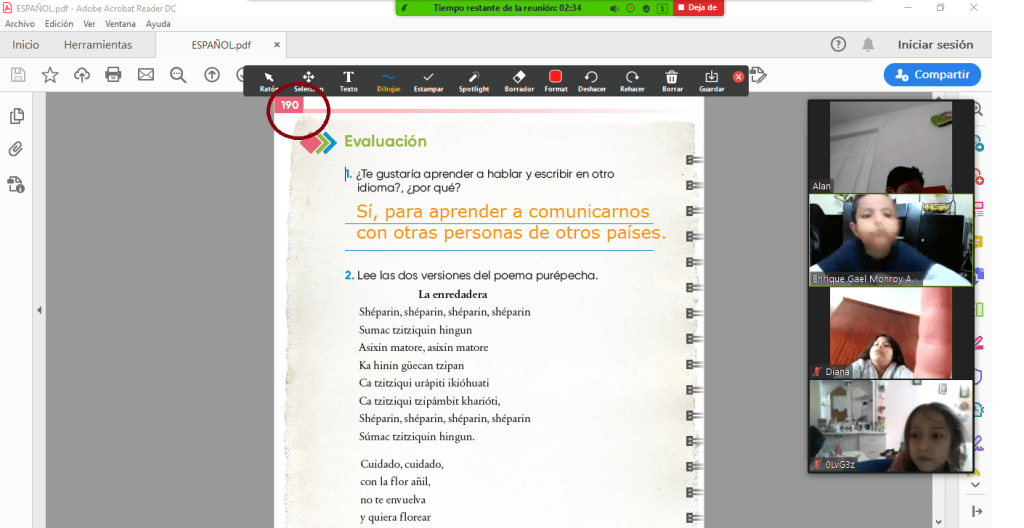Open the attachments paperclip panel
1024x528 pixels.
(x=16, y=150)
